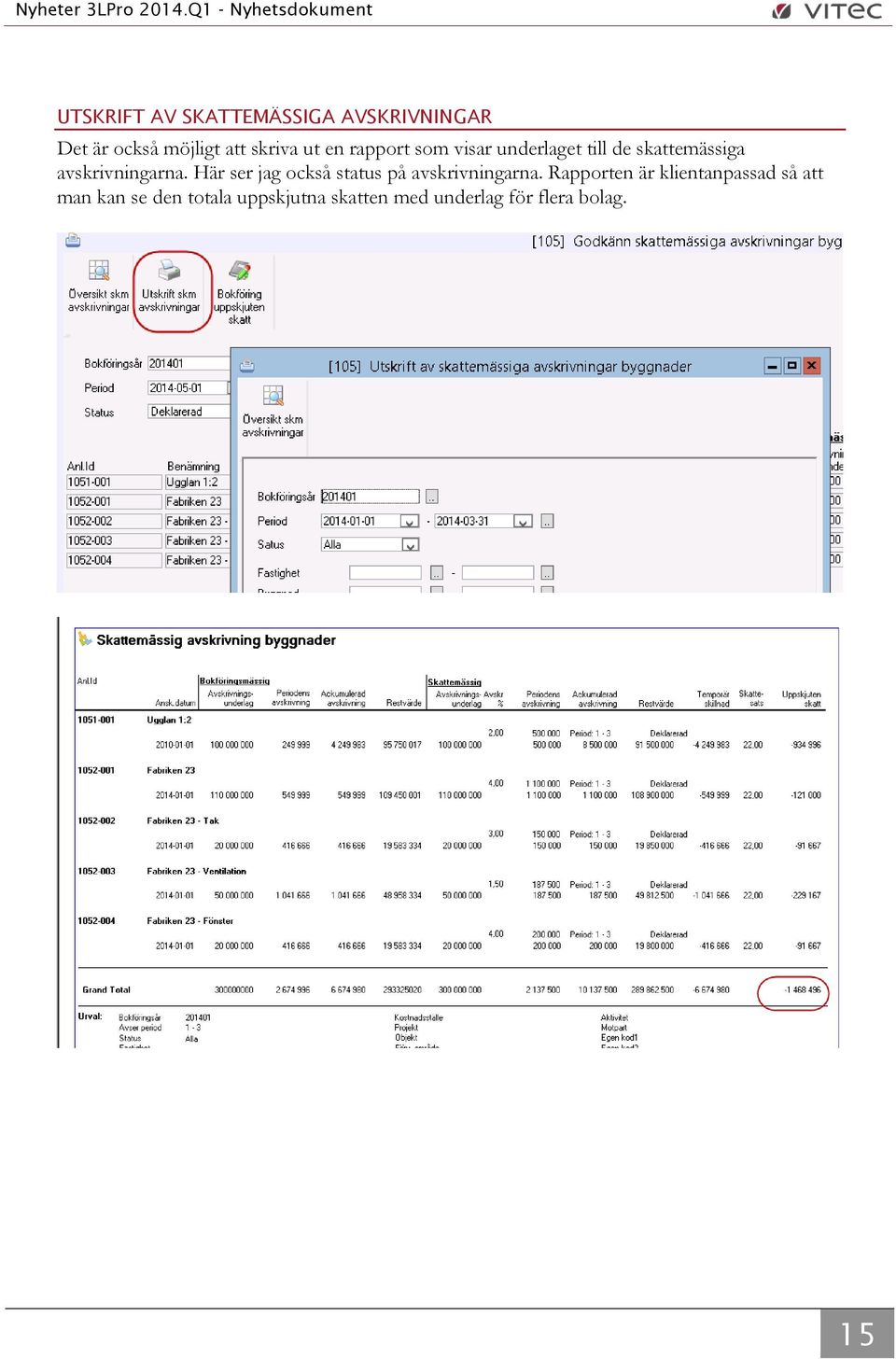Screen dimensions: 896x1359
Task: Expand the Period end date dropdown 2014-03-31
Action: pyautogui.click(x=523, y=522)
